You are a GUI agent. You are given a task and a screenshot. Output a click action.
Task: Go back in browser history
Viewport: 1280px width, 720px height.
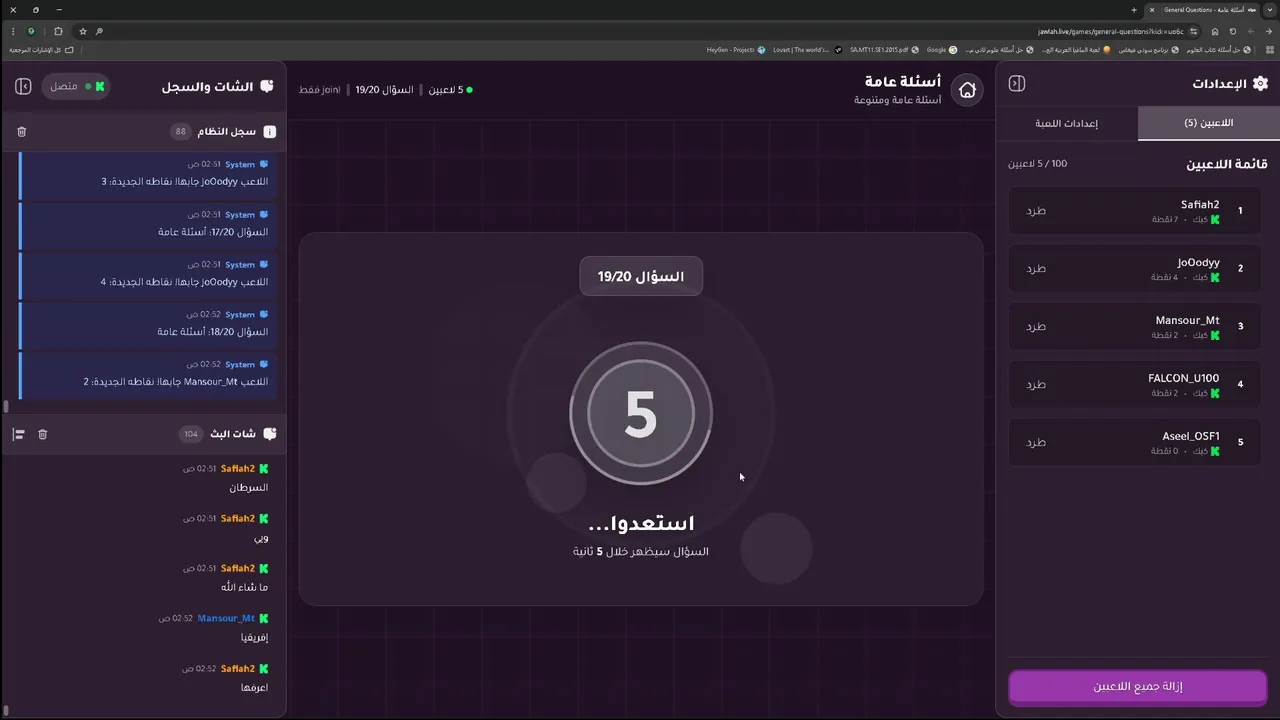point(1269,31)
